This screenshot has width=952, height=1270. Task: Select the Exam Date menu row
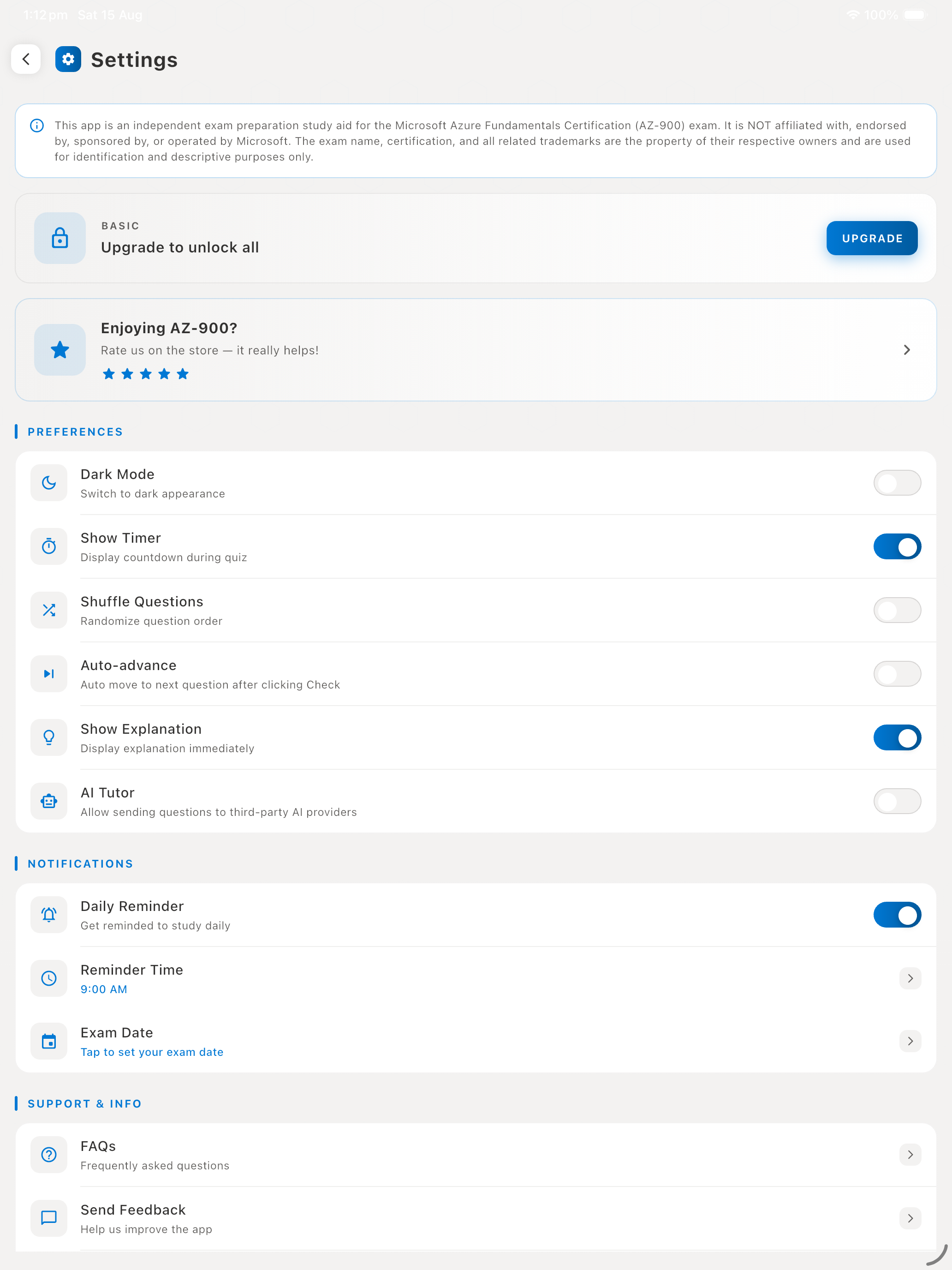click(476, 1042)
